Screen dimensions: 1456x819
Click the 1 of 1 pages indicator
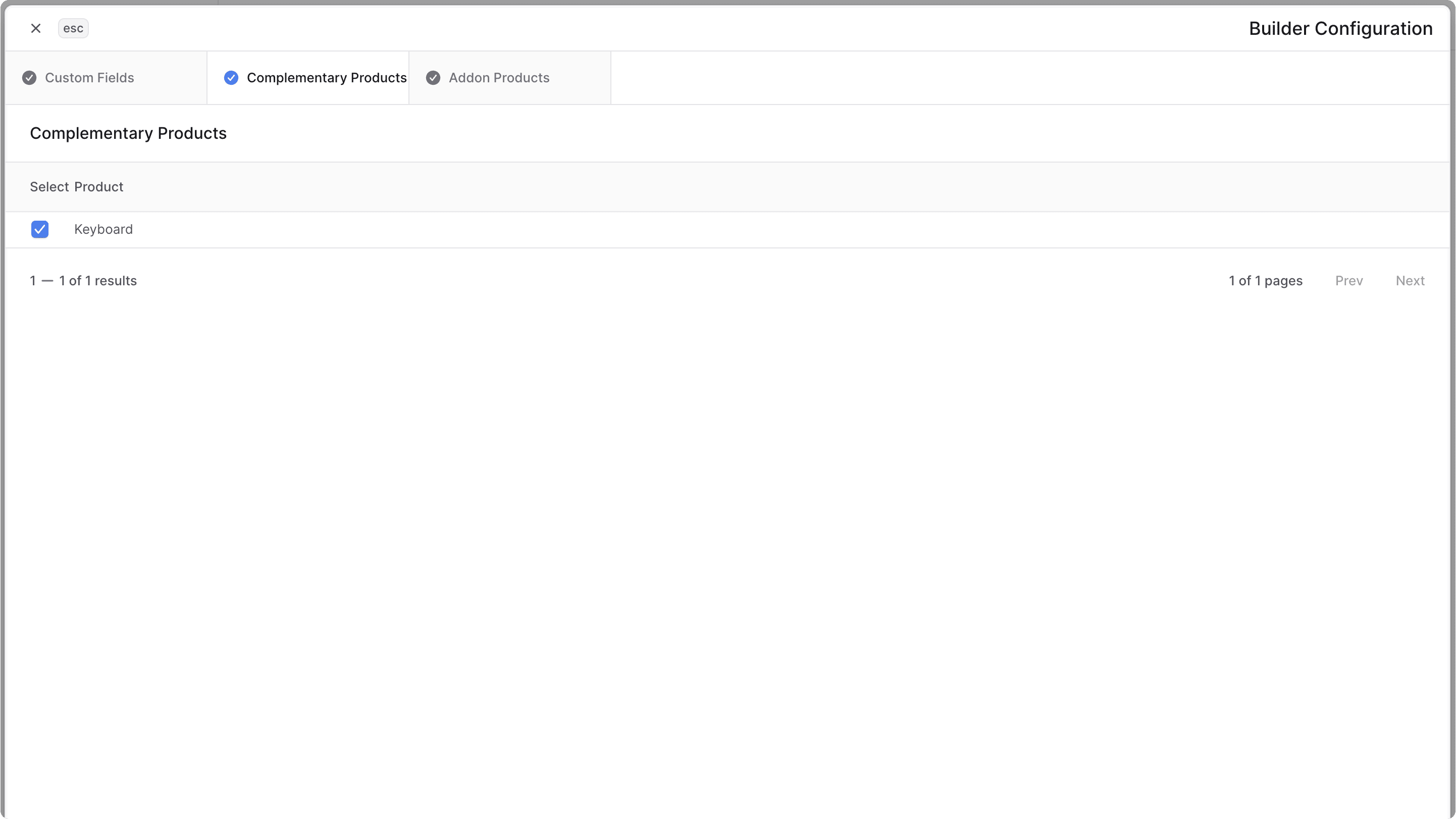pyautogui.click(x=1266, y=280)
